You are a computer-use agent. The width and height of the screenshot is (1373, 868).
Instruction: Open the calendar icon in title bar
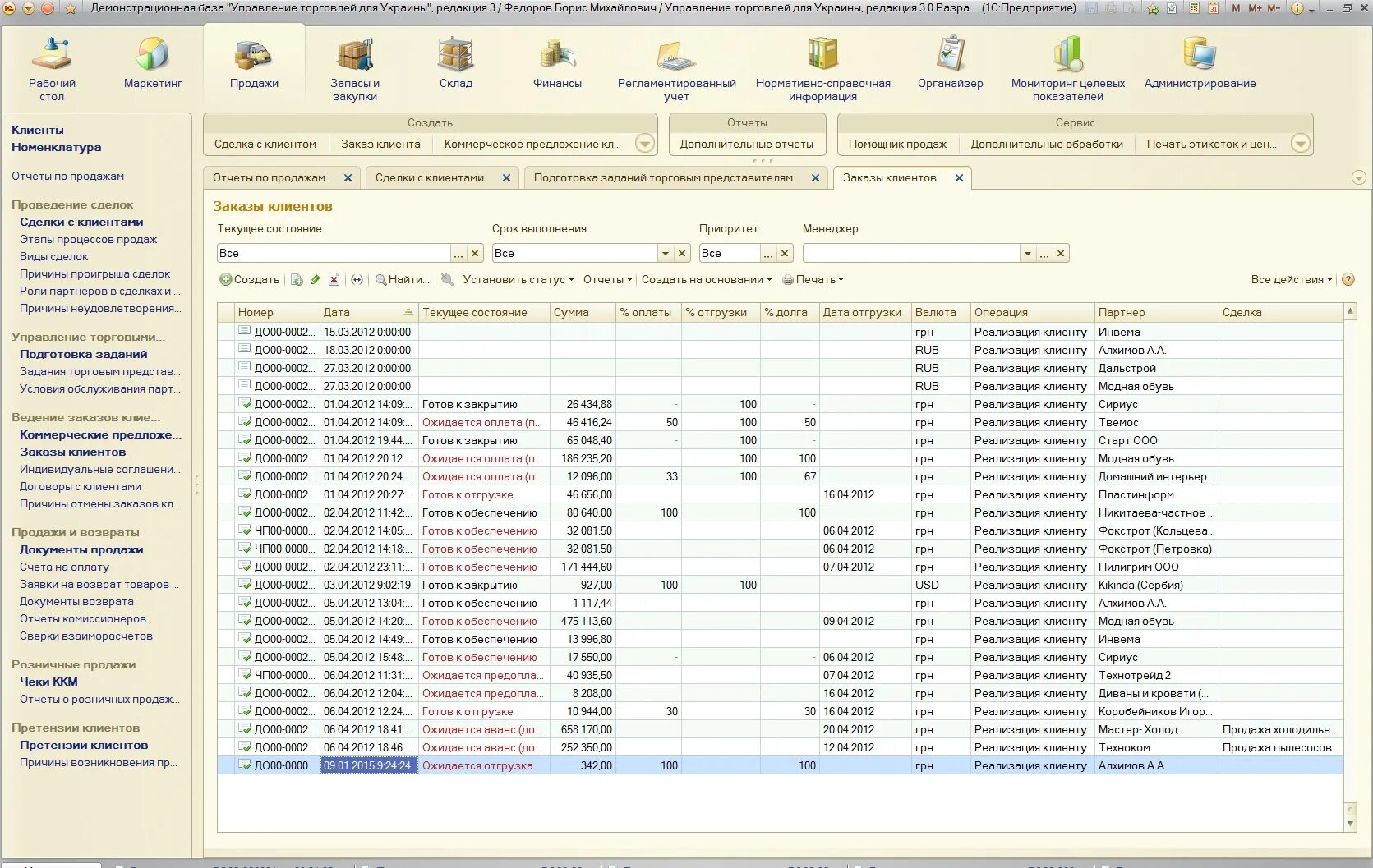coord(1212,8)
